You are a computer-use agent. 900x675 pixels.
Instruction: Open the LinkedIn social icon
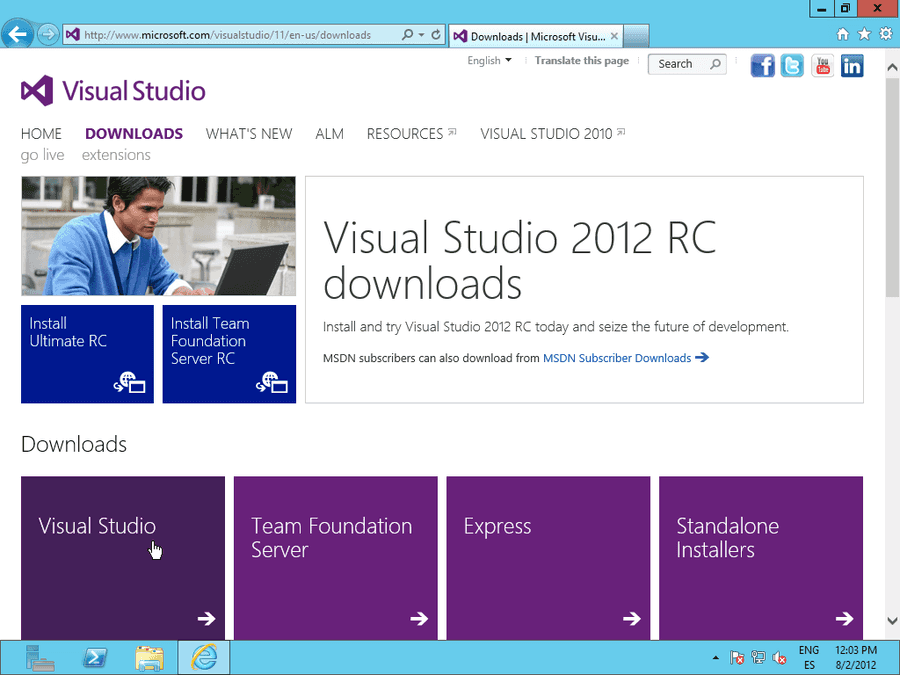(852, 66)
